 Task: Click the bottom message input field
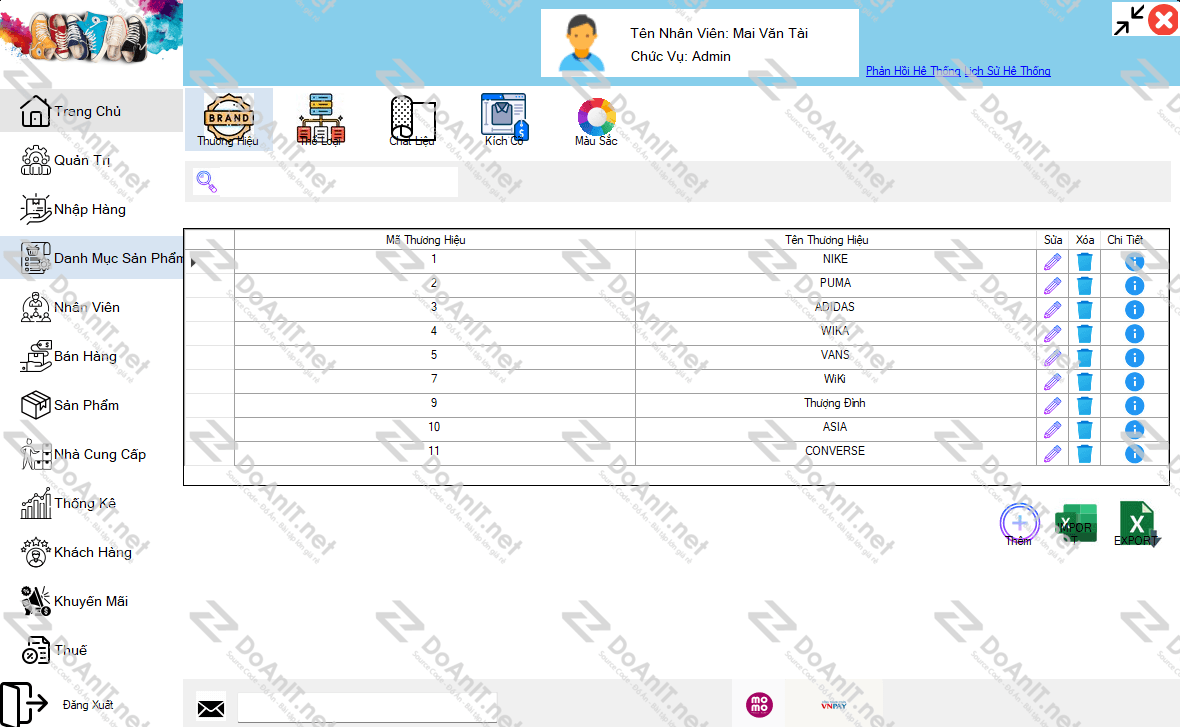[x=367, y=707]
